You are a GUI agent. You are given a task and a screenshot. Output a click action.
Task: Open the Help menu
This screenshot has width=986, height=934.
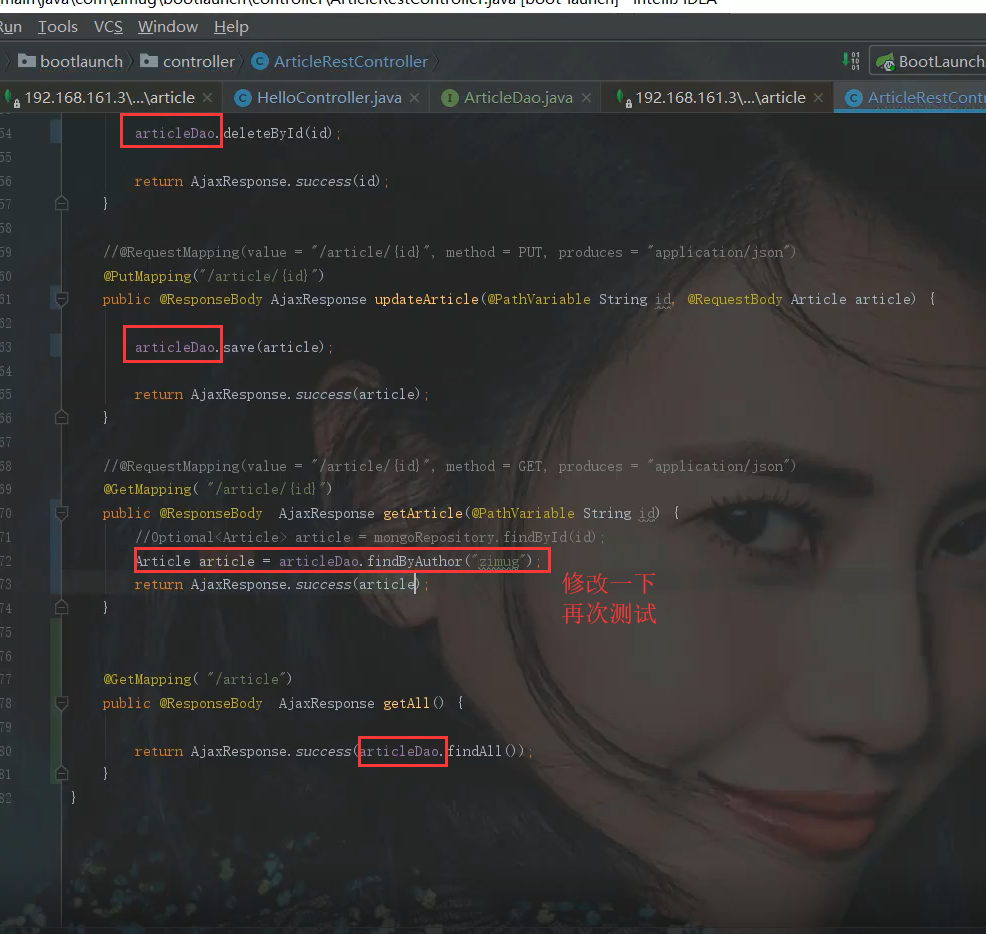click(x=231, y=27)
